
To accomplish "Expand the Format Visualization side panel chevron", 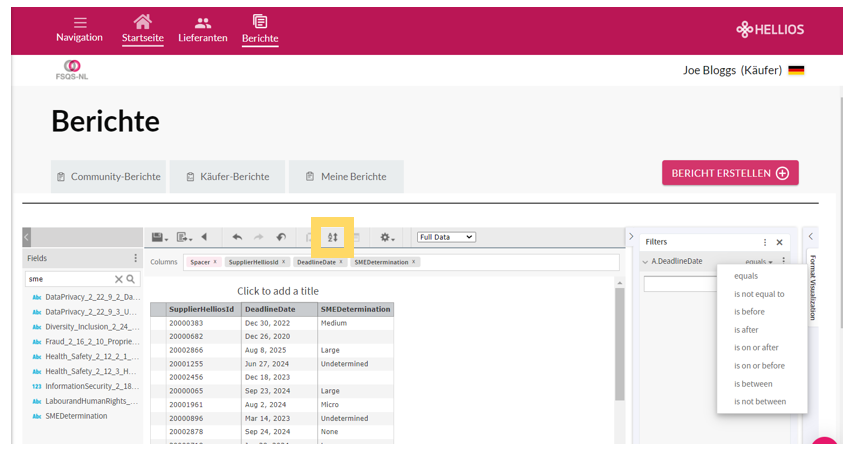I will click(811, 236).
